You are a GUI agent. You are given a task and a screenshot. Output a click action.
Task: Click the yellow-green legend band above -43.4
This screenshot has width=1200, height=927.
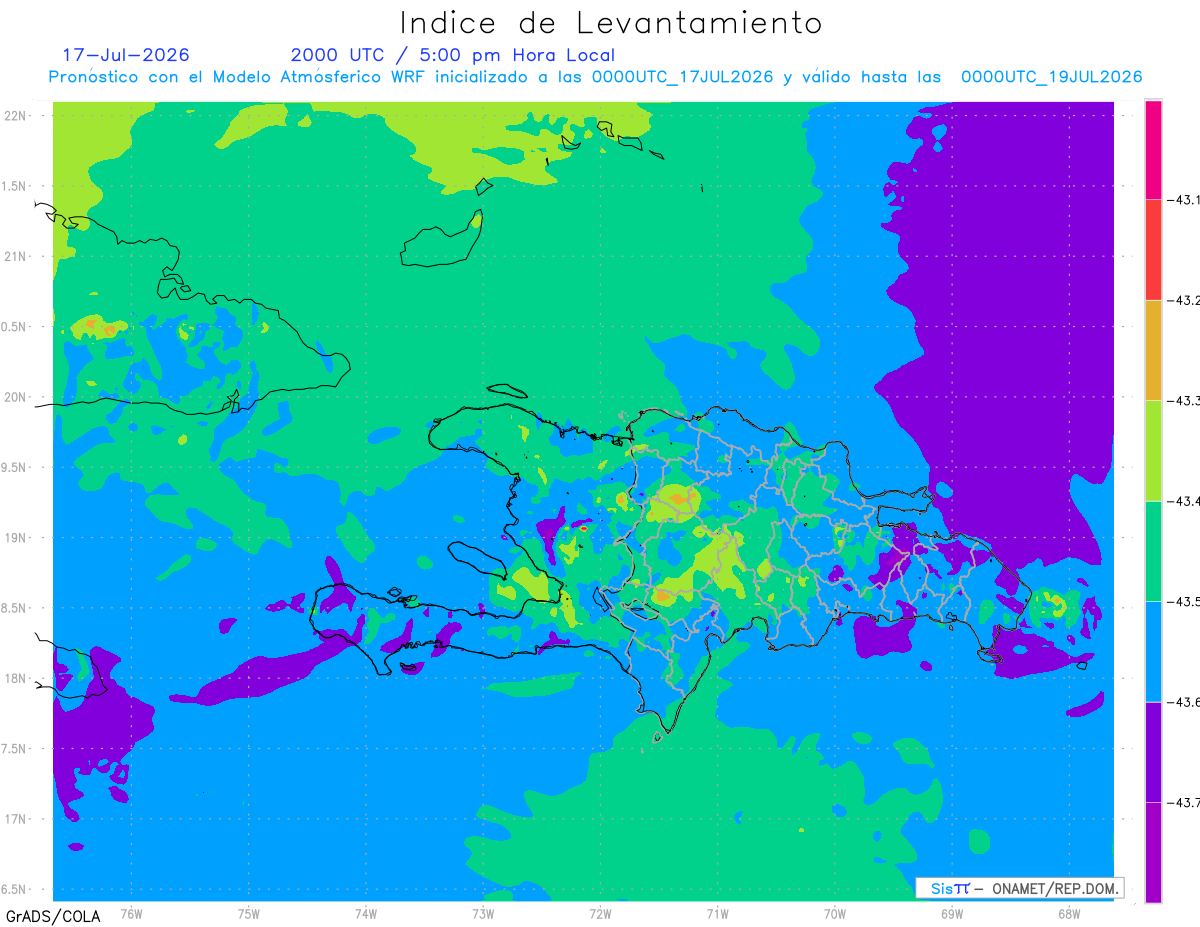[1153, 450]
